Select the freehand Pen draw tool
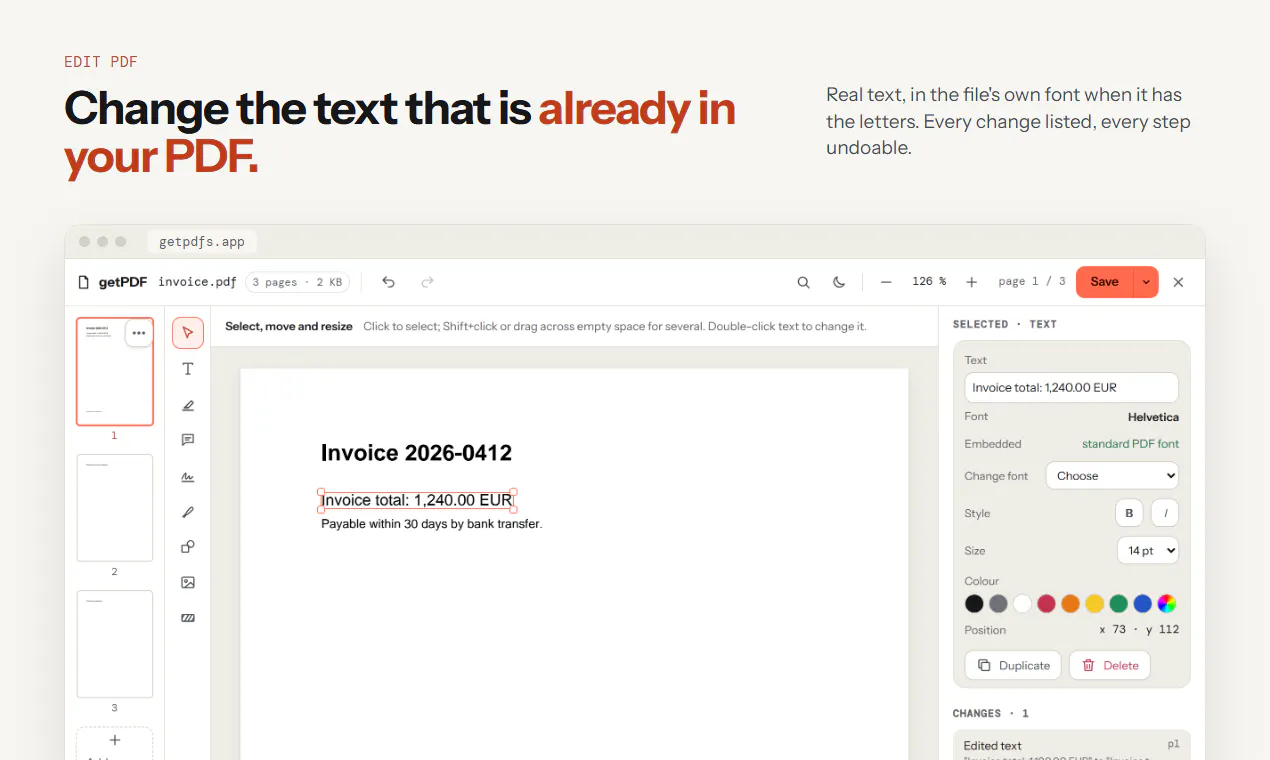 (x=188, y=512)
